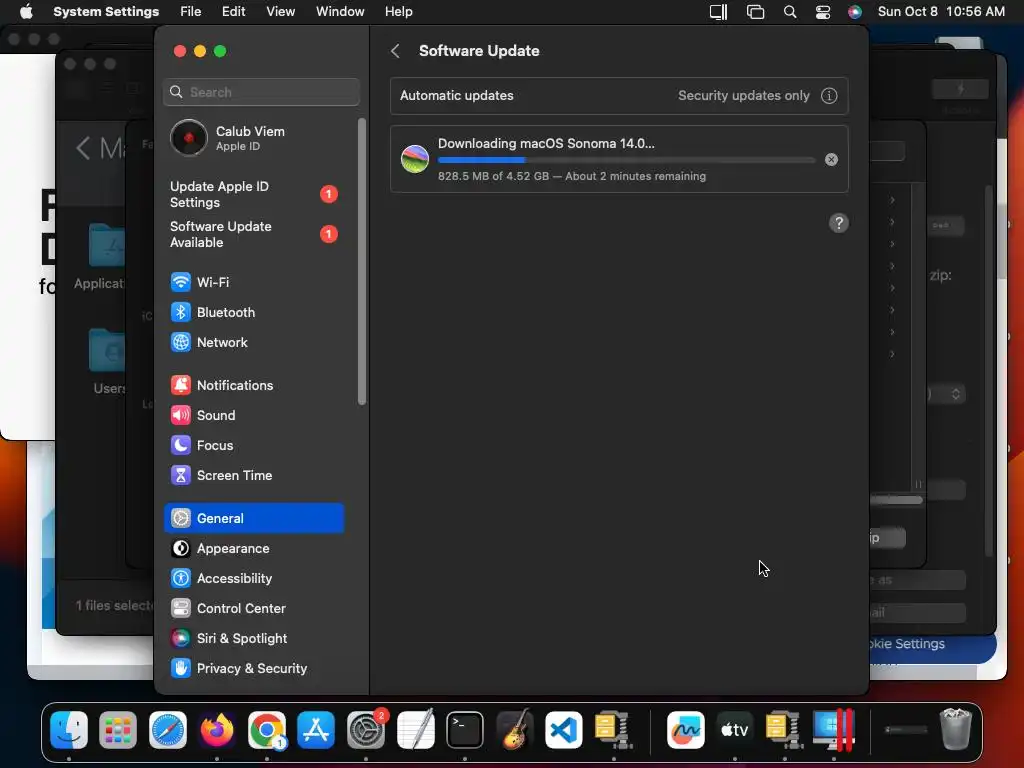1024x768 pixels.
Task: Open Control Center in menu bar
Action: click(x=823, y=12)
